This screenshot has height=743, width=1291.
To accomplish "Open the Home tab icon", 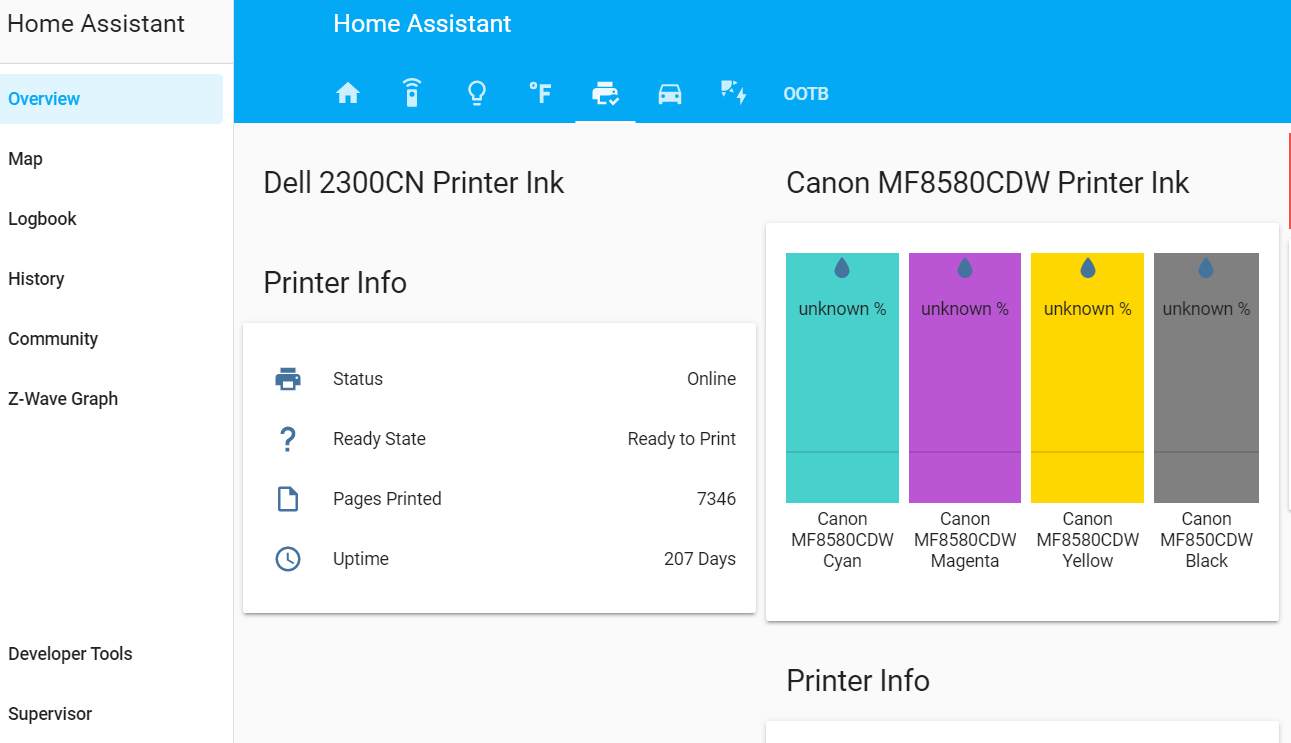I will (x=347, y=92).
